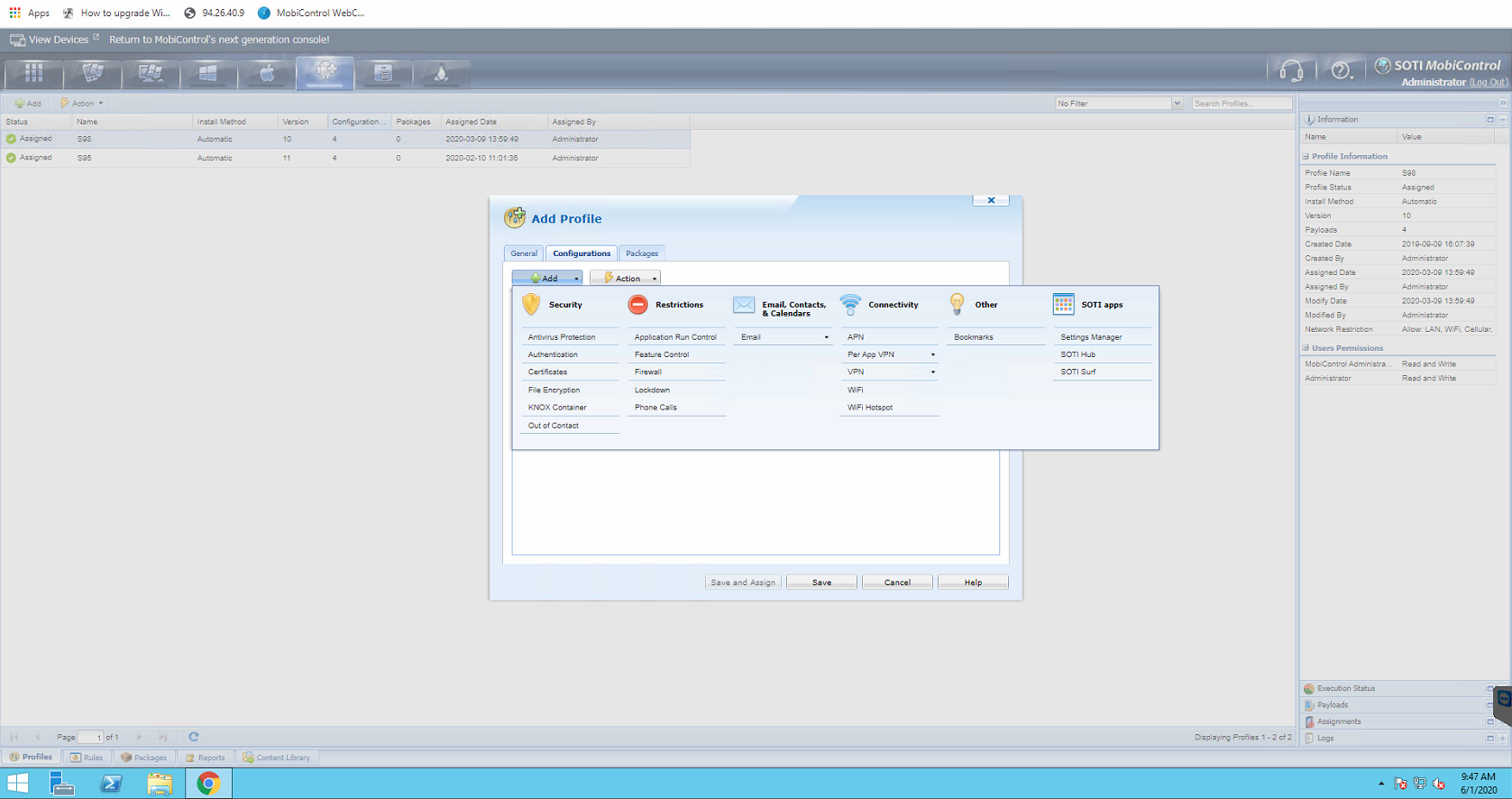Select the Linux penguin platform icon
This screenshot has width=1512, height=799.
(x=441, y=73)
